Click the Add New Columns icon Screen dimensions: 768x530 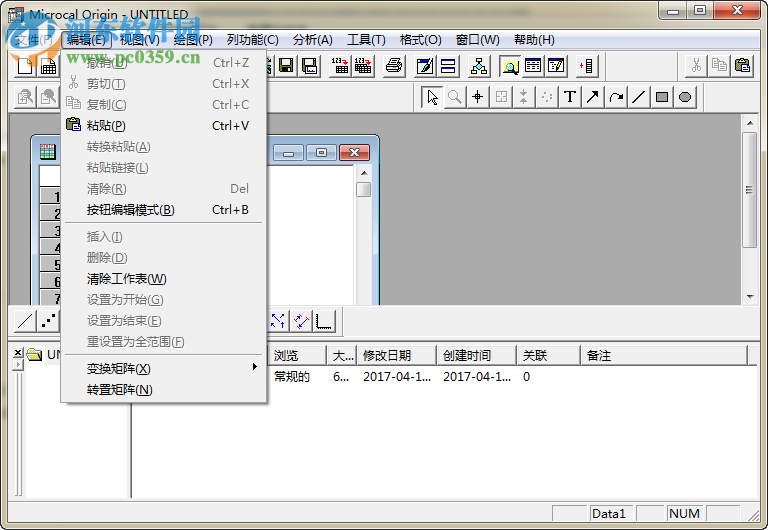[587, 66]
